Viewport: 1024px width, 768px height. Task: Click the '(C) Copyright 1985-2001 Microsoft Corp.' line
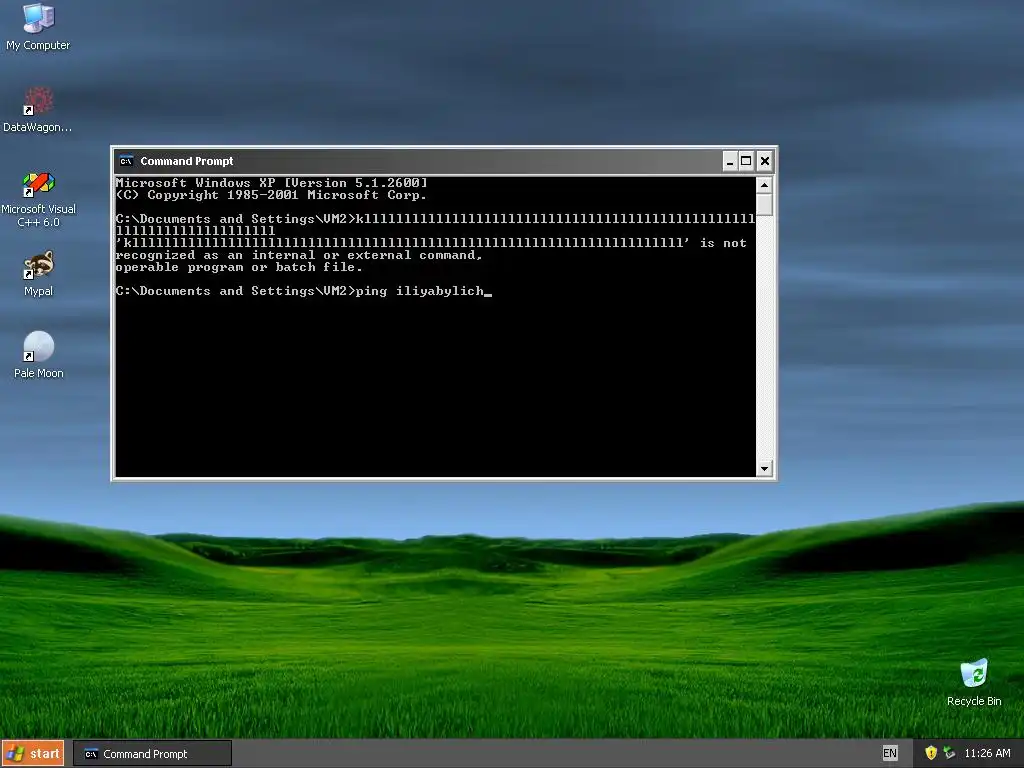(x=271, y=195)
